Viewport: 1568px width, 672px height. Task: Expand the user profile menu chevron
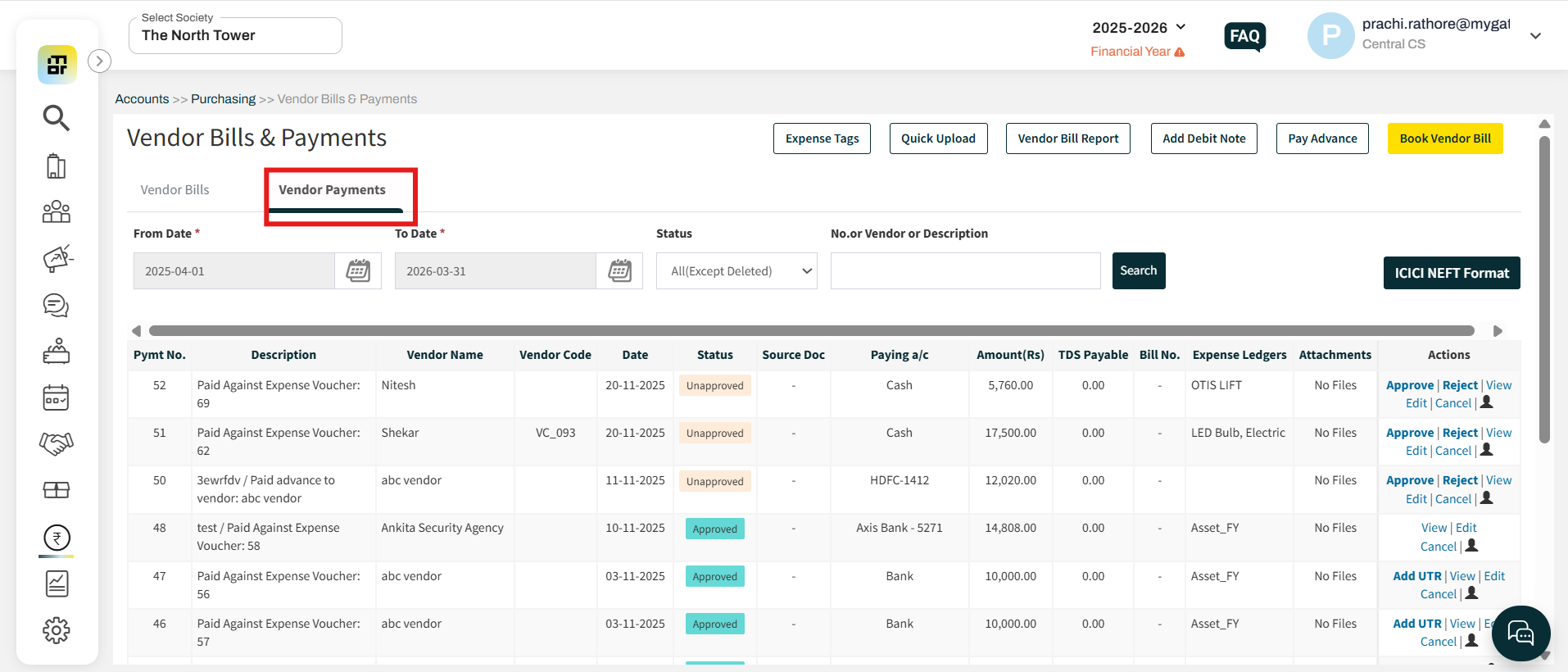tap(1535, 36)
